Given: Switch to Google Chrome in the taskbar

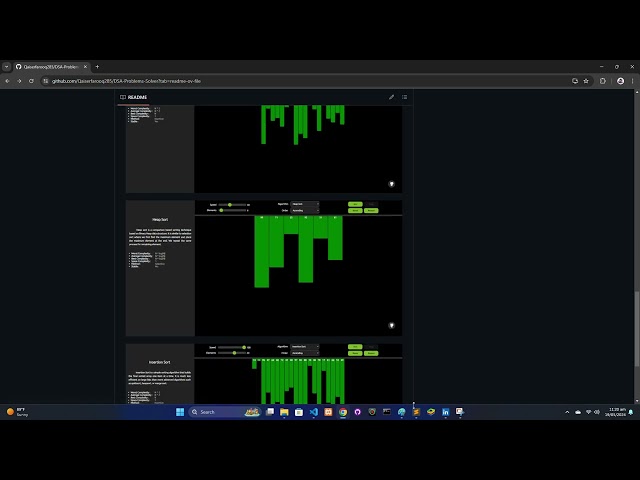Looking at the screenshot, I should point(343,412).
